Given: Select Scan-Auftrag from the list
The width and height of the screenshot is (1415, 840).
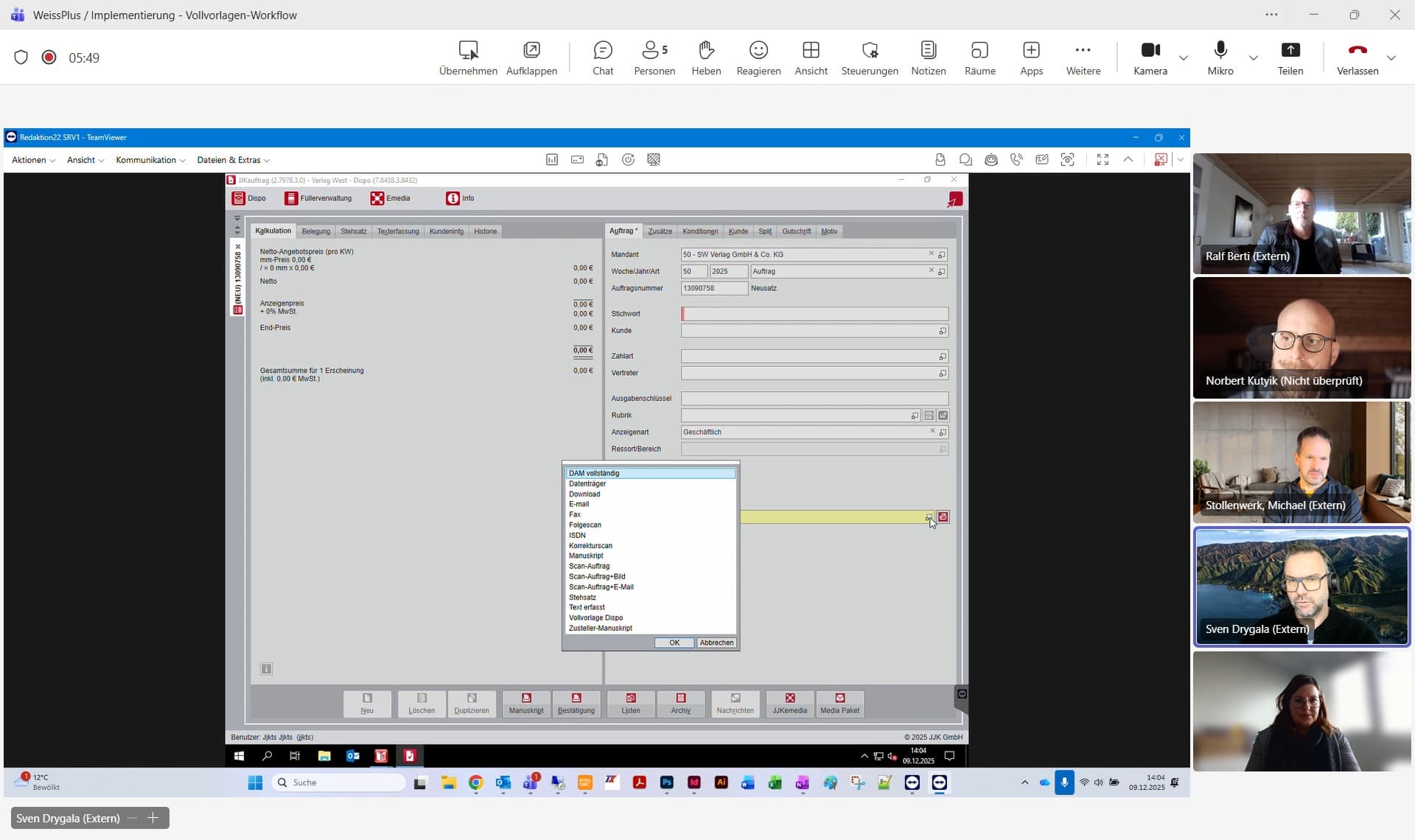Looking at the screenshot, I should tap(589, 566).
